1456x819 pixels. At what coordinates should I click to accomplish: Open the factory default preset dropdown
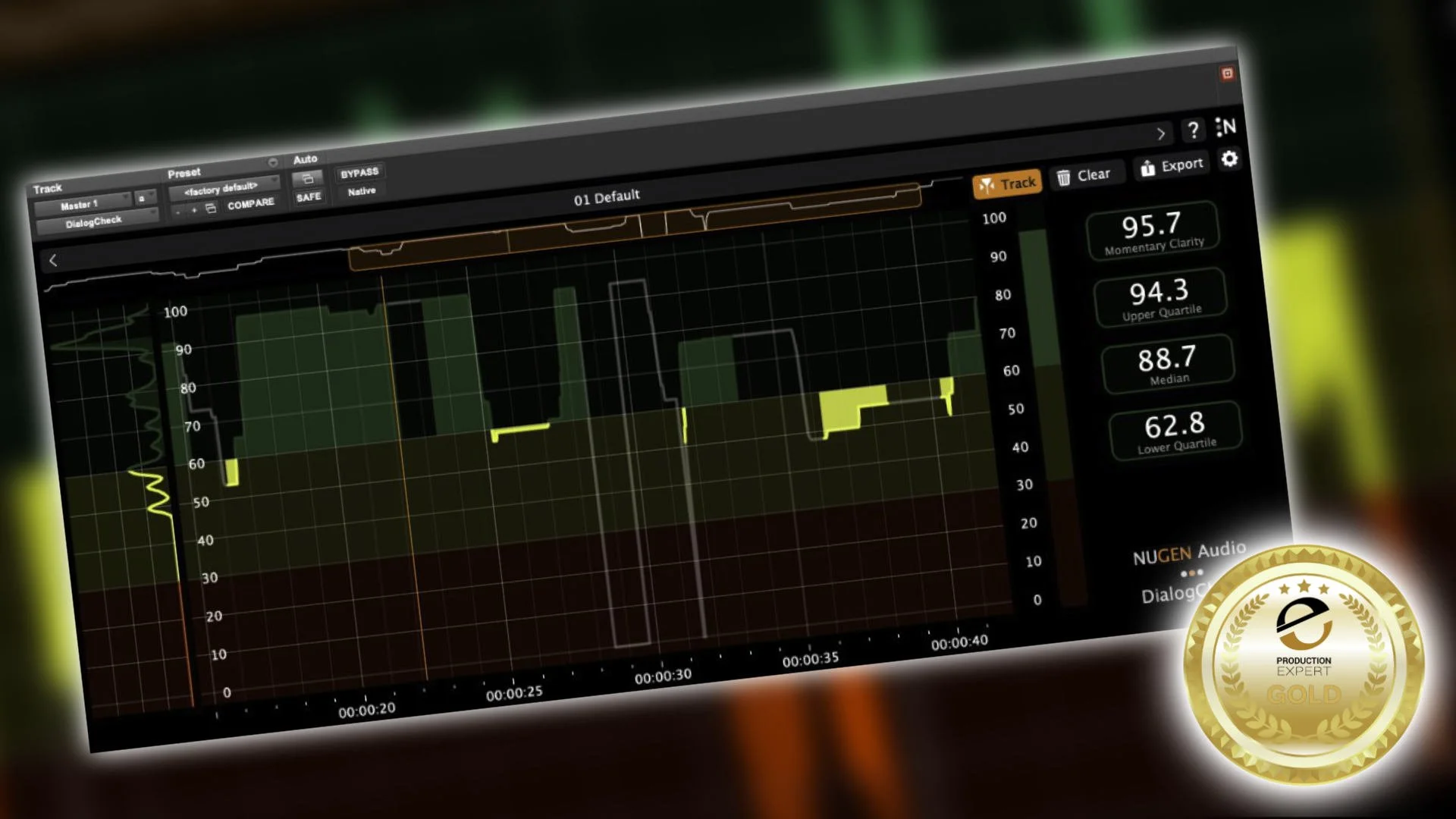point(224,187)
